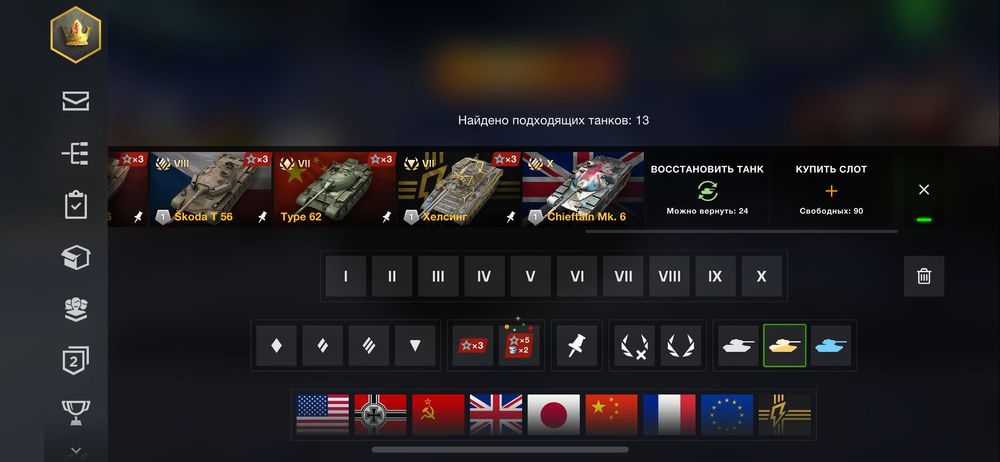Filter by the Soviet Union flag
This screenshot has width=1000, height=462.
click(438, 415)
